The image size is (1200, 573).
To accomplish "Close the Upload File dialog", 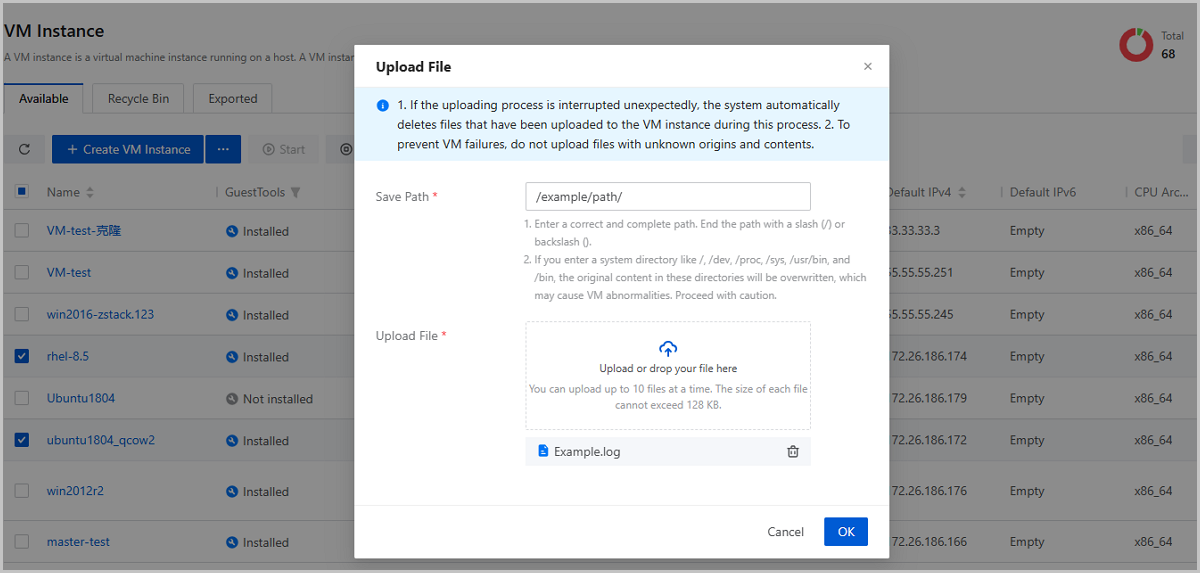I will [867, 67].
